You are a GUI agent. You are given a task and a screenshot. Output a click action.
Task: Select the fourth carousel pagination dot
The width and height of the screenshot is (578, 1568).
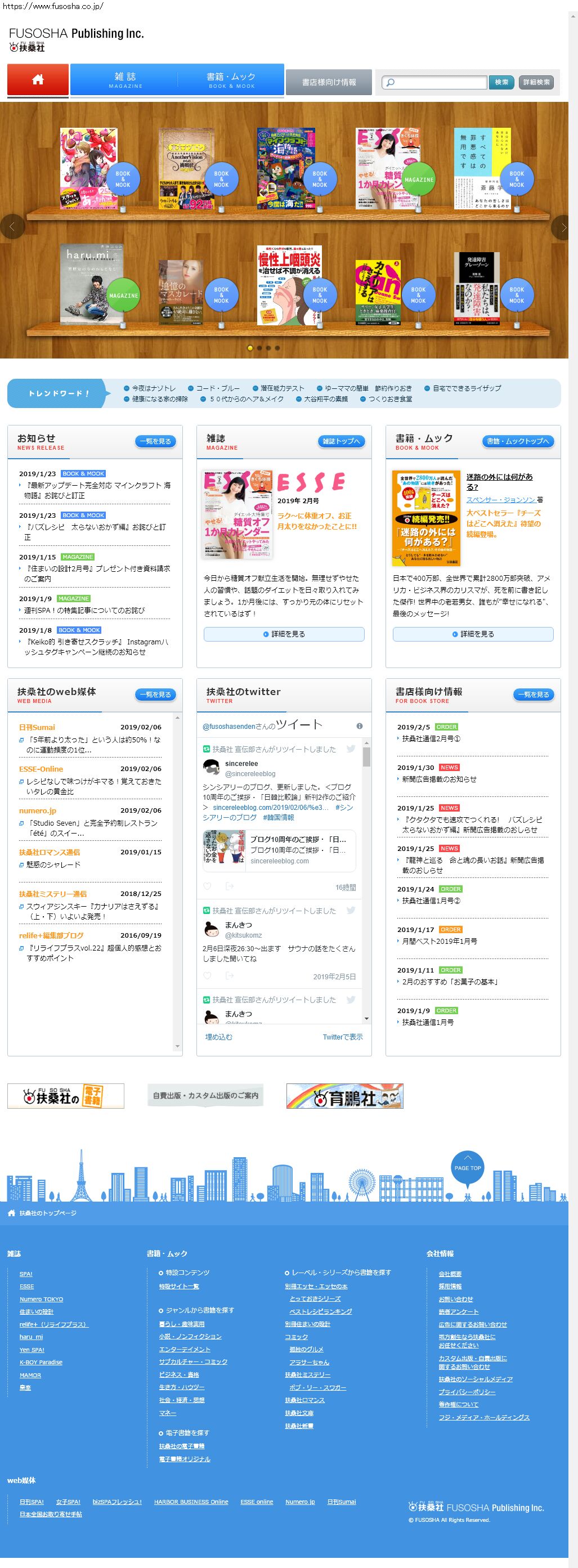tap(277, 348)
